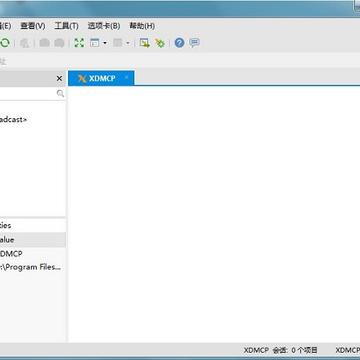Screen dimensions: 360x360
Task: Open the 选项卡(B) menu
Action: point(104,26)
